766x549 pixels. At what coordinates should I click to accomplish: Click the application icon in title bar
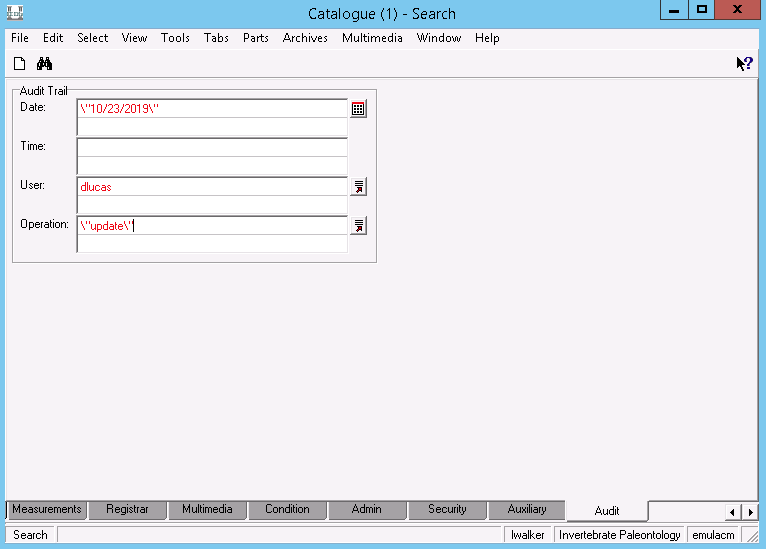coord(15,13)
